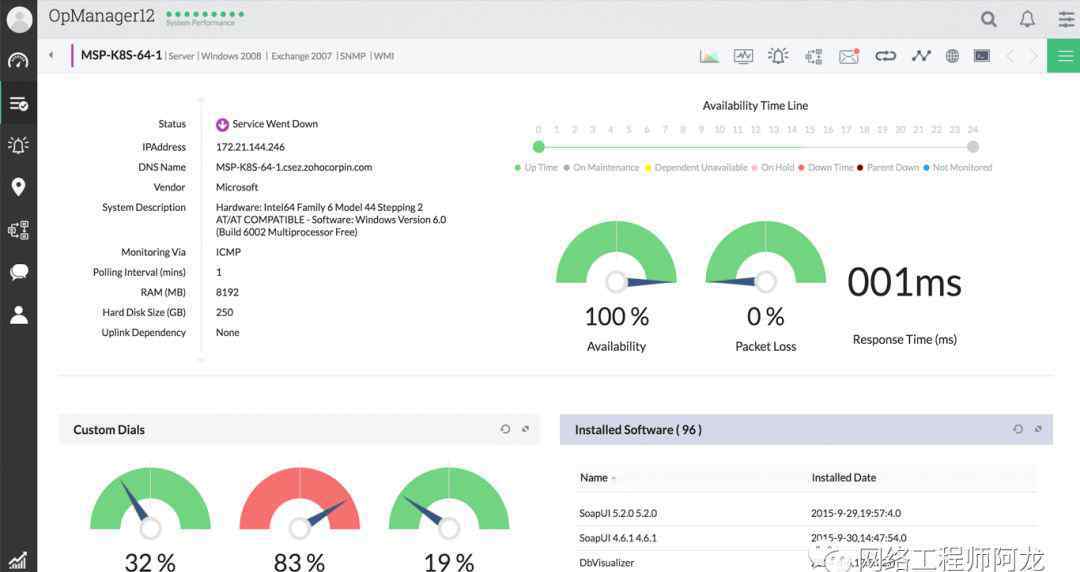The image size is (1080, 572).
Task: Open the dashboard speedometer icon in sidebar
Action: 19,61
